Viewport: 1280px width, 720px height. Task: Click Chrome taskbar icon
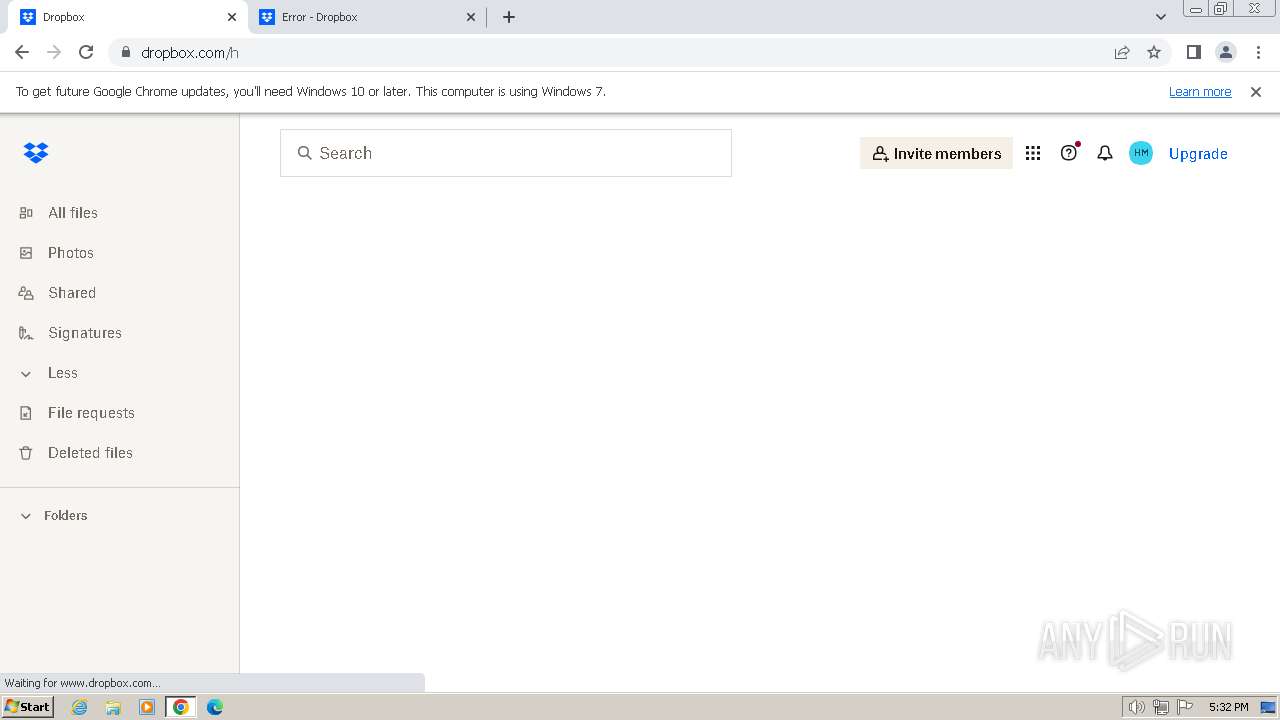(181, 707)
